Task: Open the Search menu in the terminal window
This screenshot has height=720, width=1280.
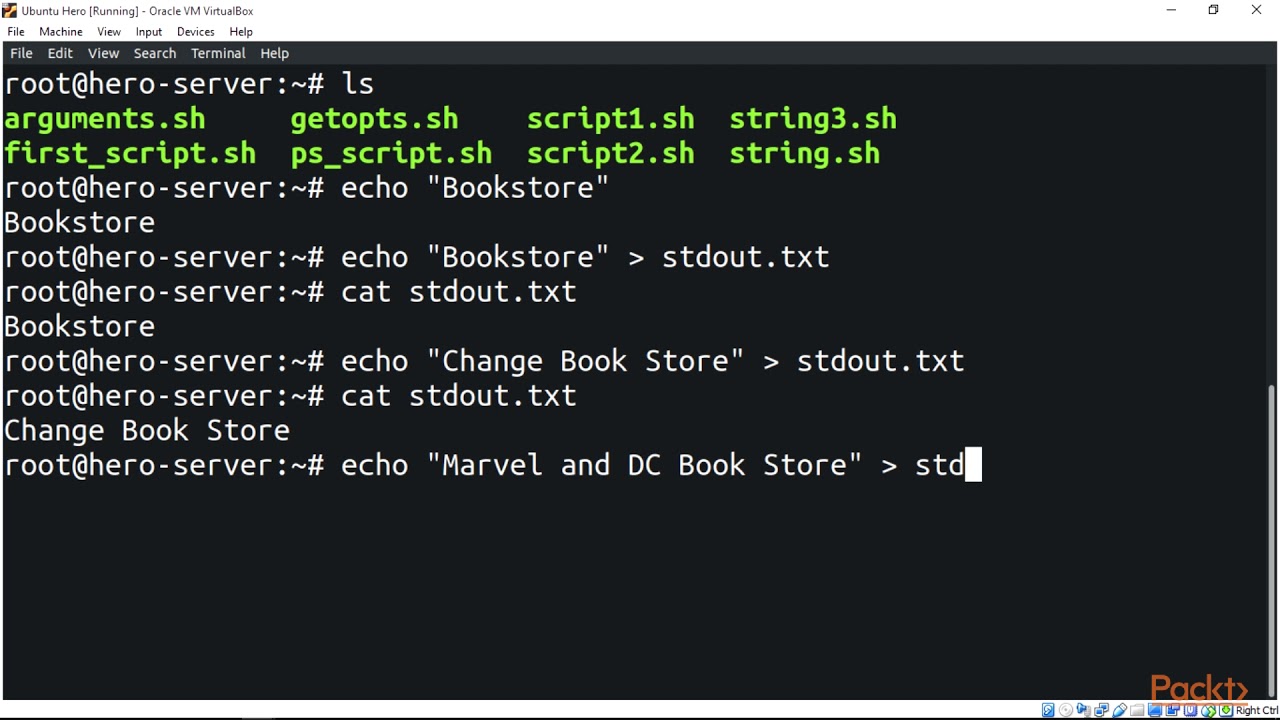Action: tap(154, 53)
